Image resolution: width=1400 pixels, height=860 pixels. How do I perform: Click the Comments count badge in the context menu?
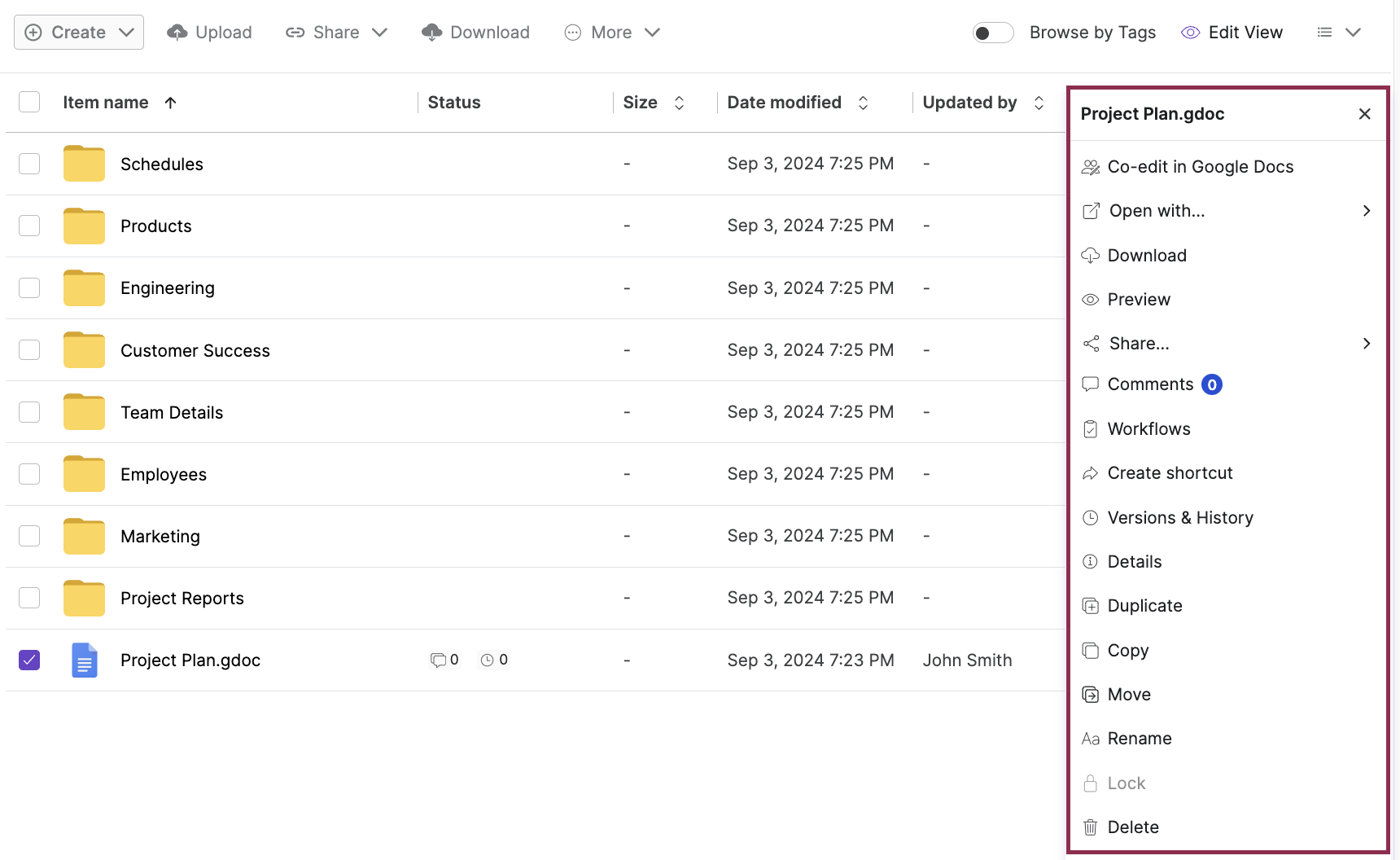(1212, 384)
